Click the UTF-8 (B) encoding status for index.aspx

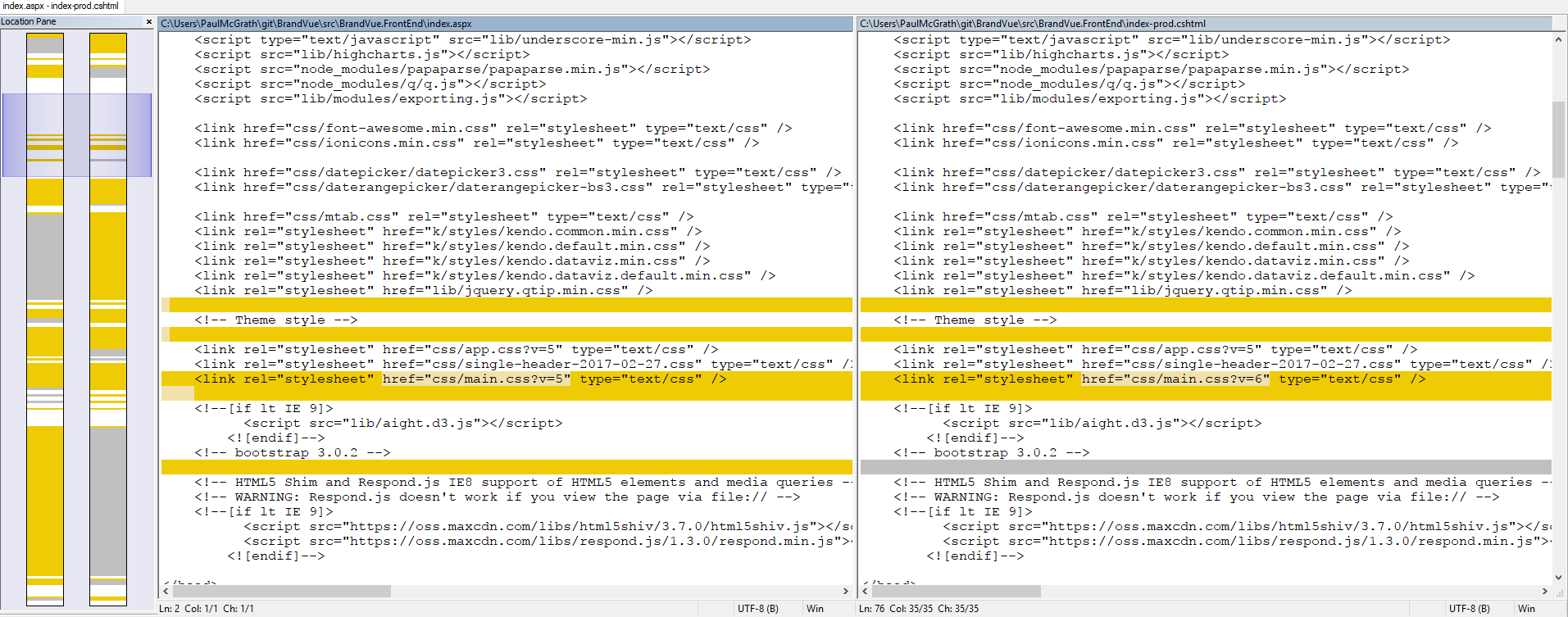[x=758, y=609]
